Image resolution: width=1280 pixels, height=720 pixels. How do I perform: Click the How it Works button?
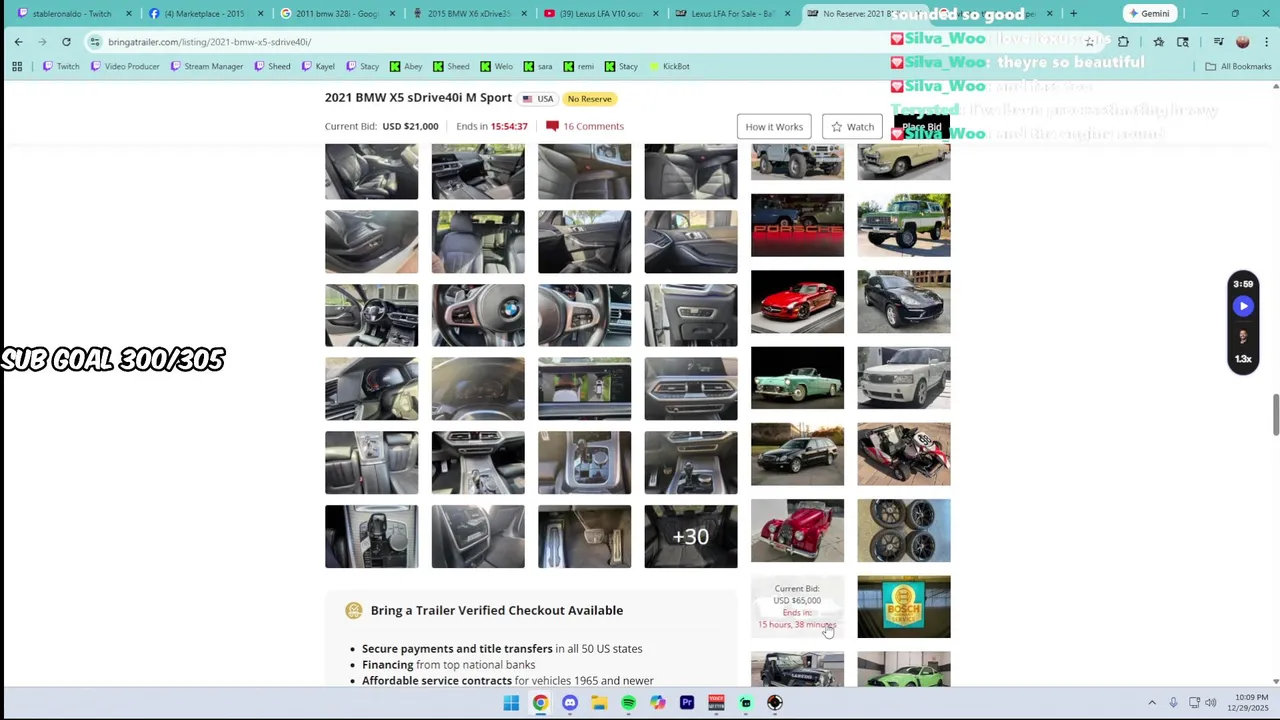click(774, 127)
